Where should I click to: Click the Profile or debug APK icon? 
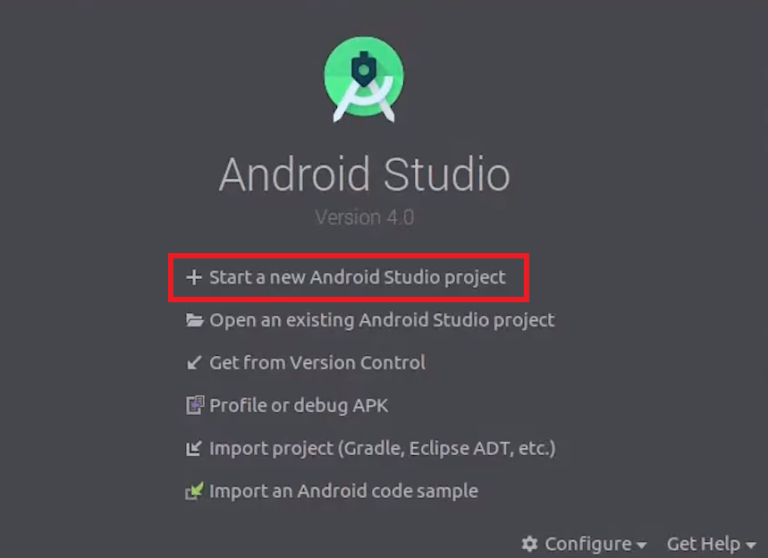[195, 406]
